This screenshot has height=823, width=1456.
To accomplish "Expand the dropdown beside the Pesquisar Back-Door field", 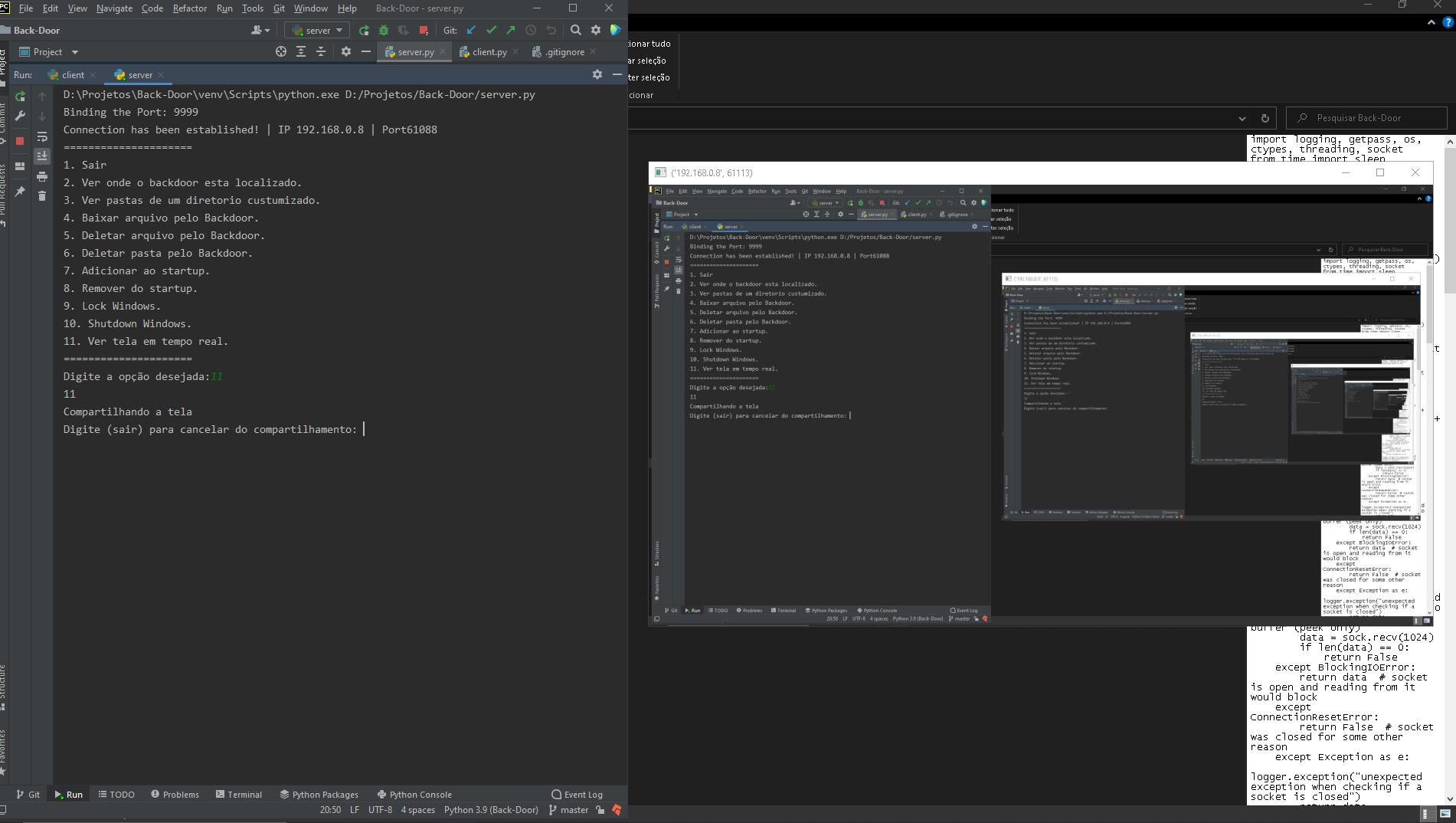I will 1243,118.
